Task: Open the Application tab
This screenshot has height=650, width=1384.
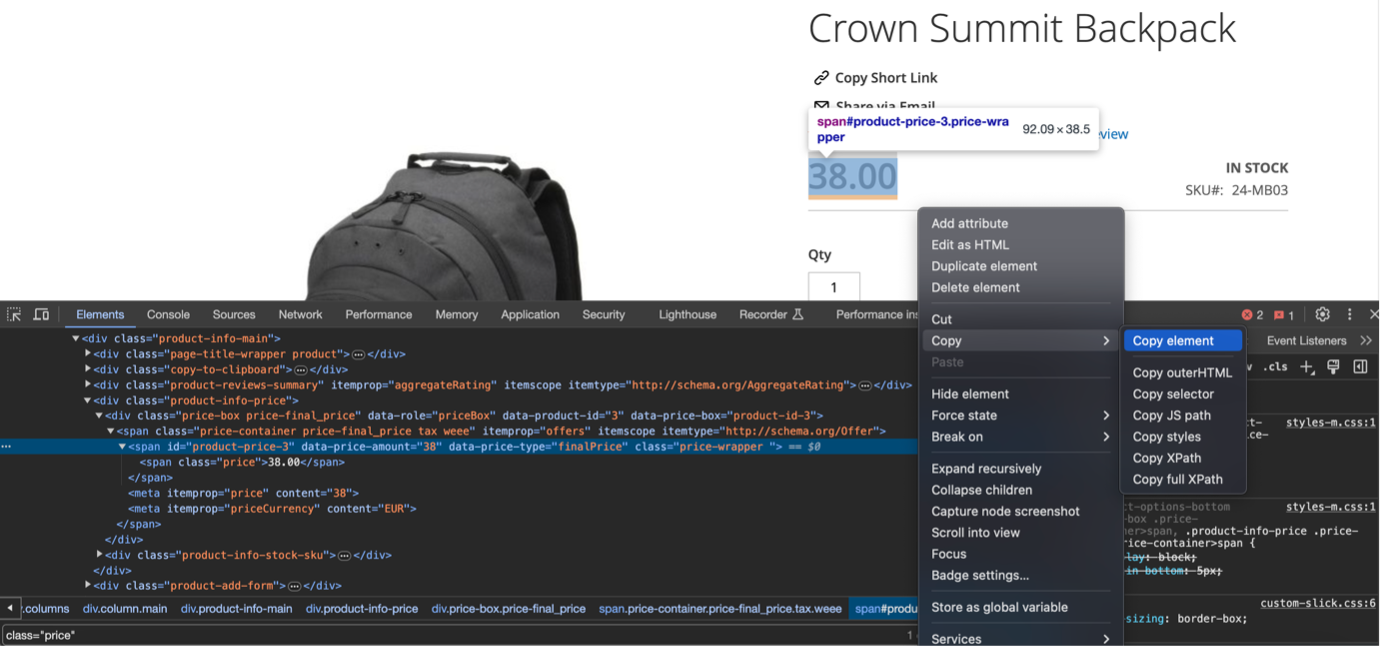Action: pos(530,315)
